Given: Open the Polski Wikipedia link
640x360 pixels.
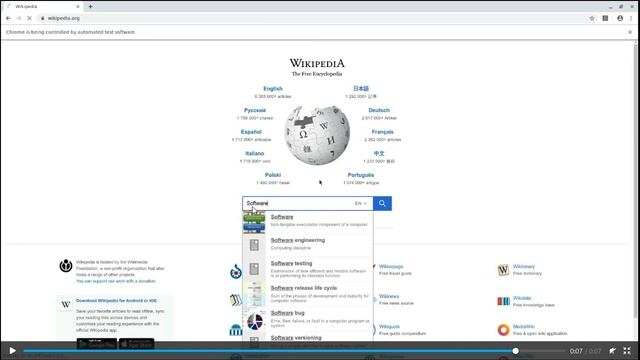Looking at the screenshot, I should pos(273,175).
